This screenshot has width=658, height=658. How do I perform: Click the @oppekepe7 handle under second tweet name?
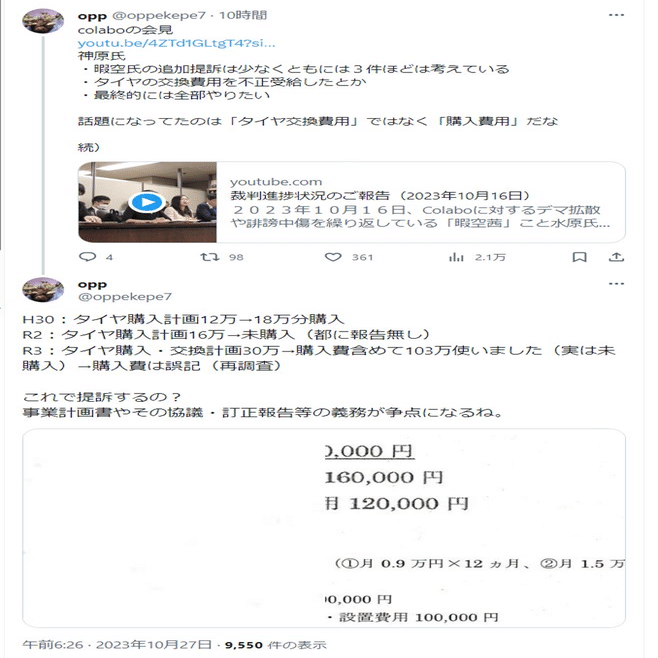pyautogui.click(x=125, y=297)
